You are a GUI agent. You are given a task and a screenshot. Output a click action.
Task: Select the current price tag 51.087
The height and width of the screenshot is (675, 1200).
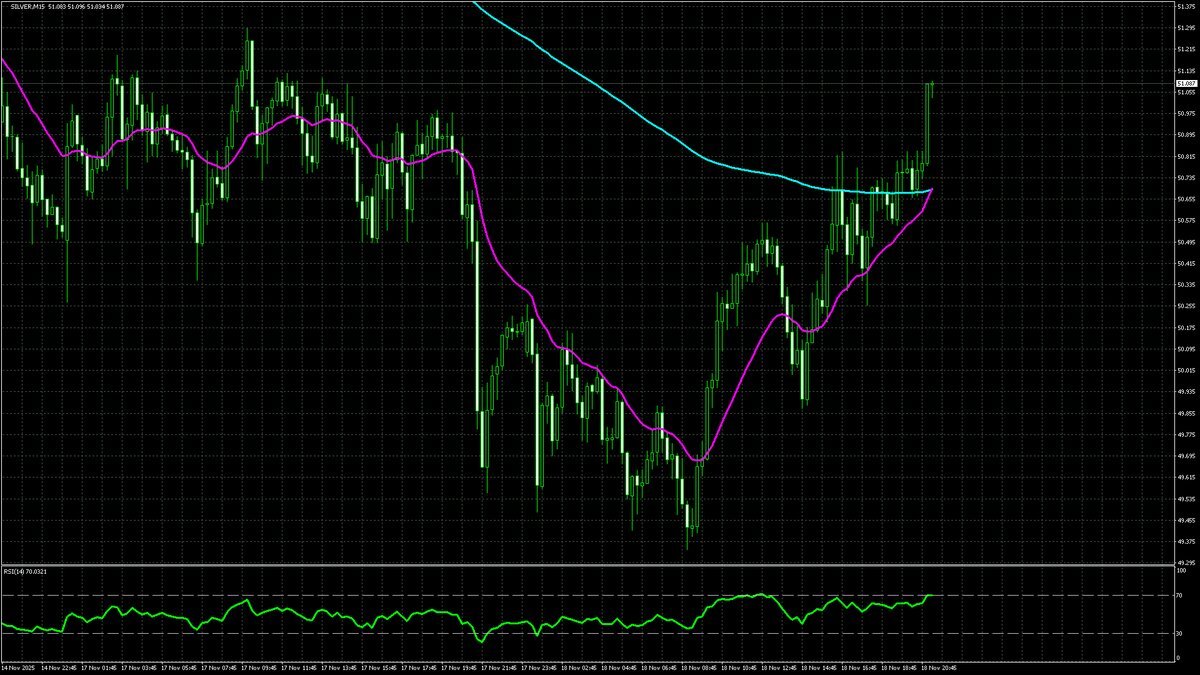pyautogui.click(x=1186, y=84)
